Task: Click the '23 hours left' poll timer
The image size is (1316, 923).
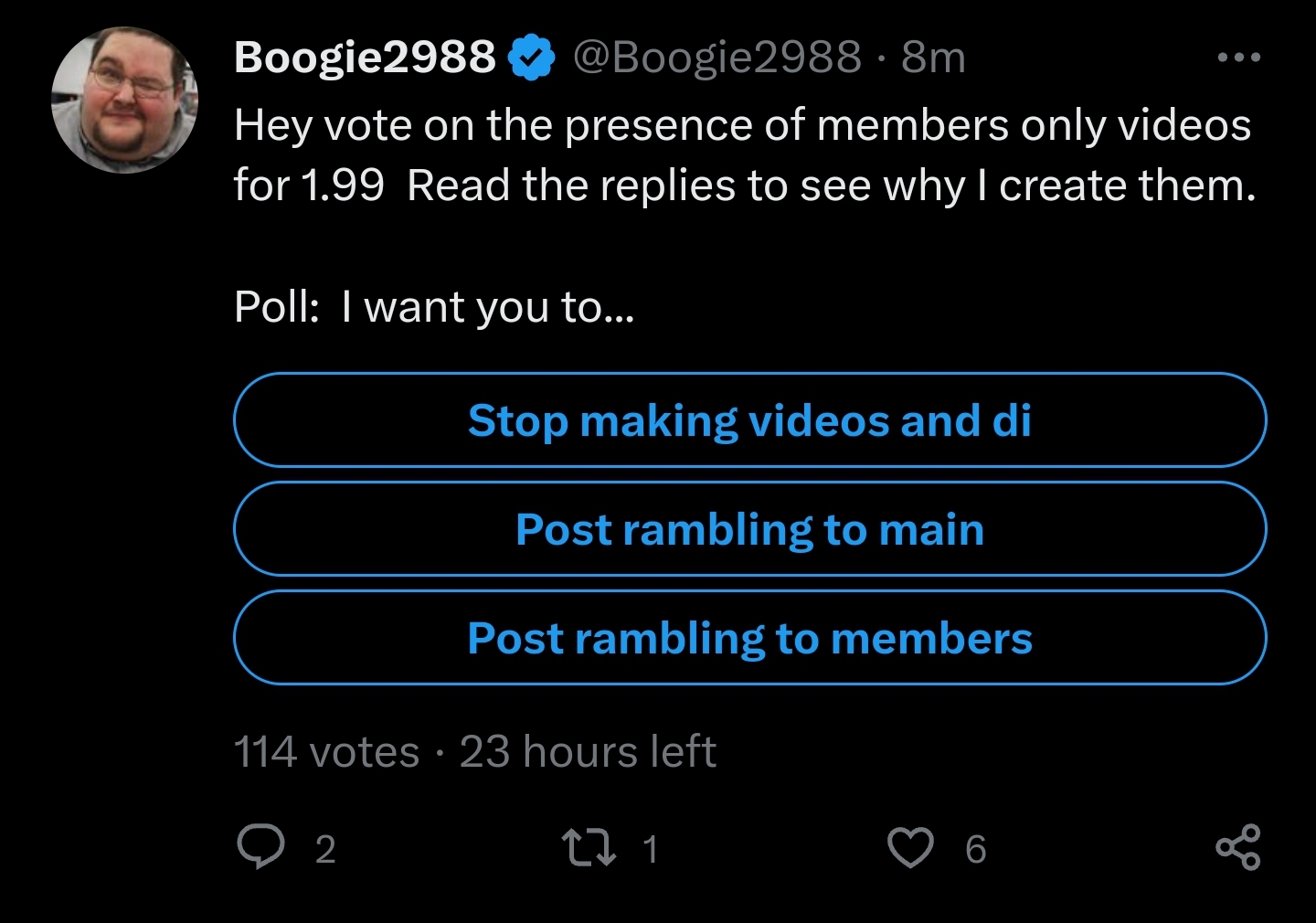Action: coord(588,752)
